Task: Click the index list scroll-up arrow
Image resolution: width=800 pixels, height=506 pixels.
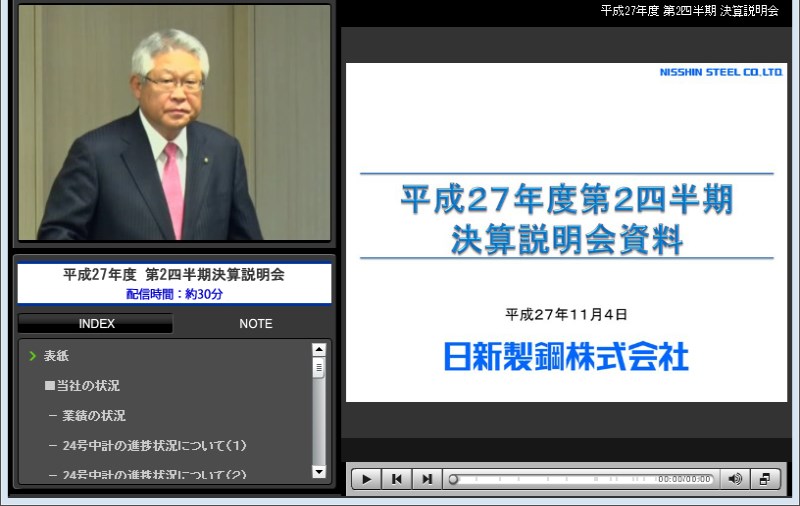Action: pyautogui.click(x=319, y=349)
